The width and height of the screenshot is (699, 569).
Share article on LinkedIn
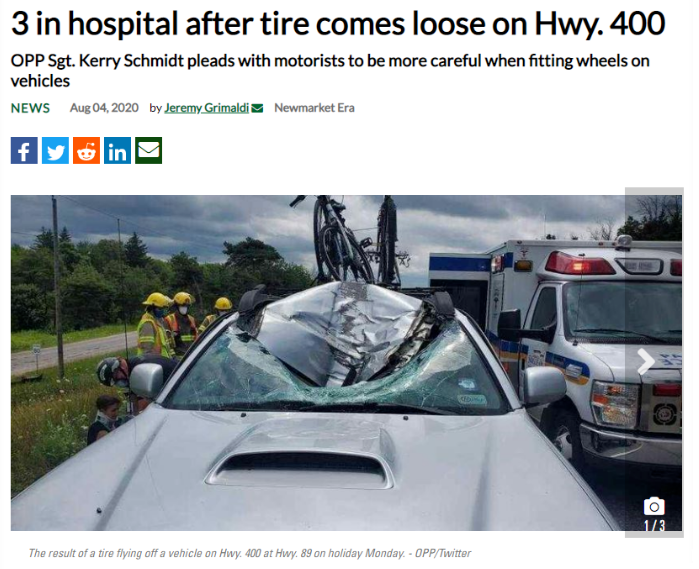tap(118, 152)
